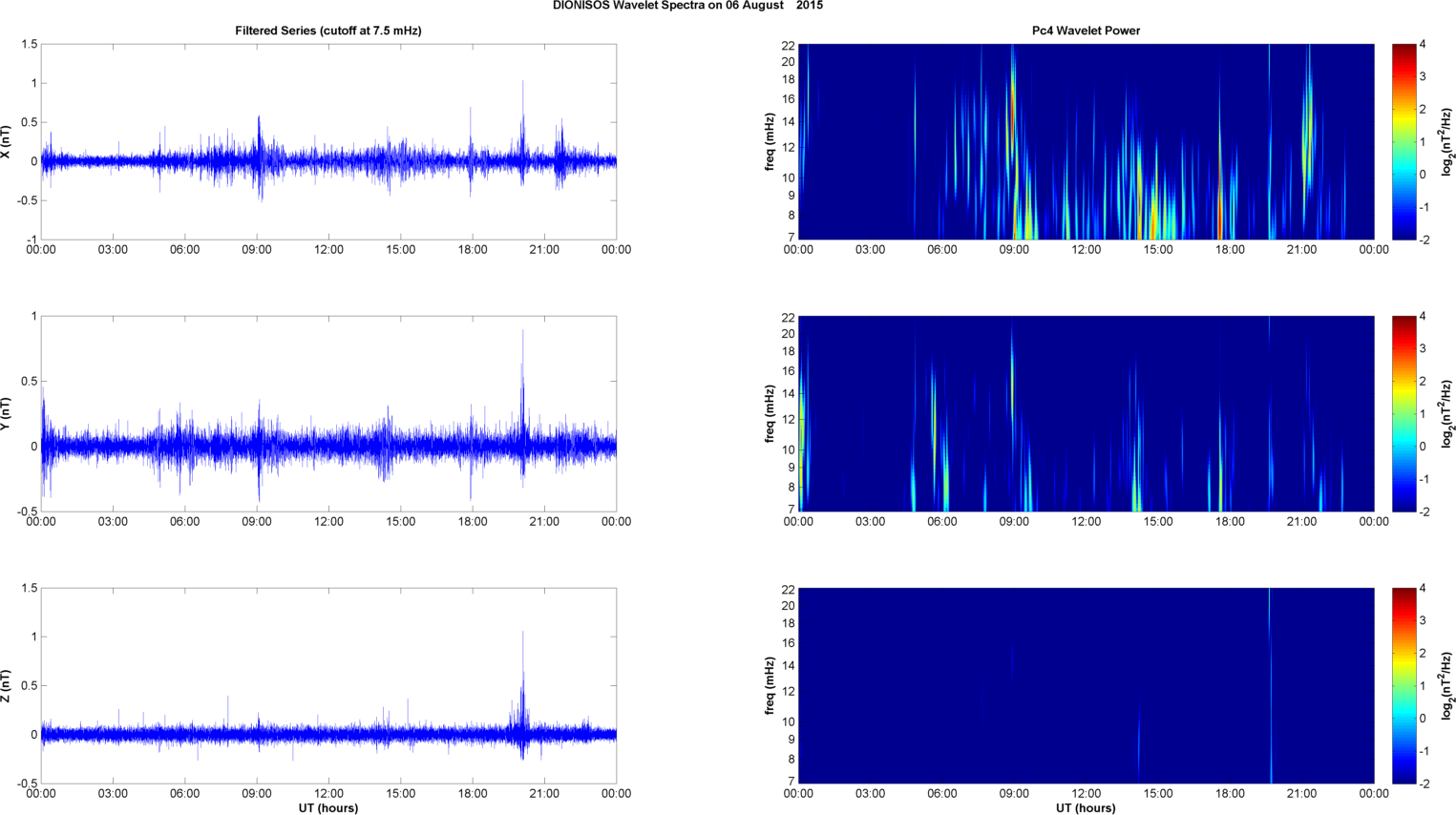This screenshot has height=815, width=1456.
Task: Click the wavelet spectrogram beside the X series
Action: 1086,141
